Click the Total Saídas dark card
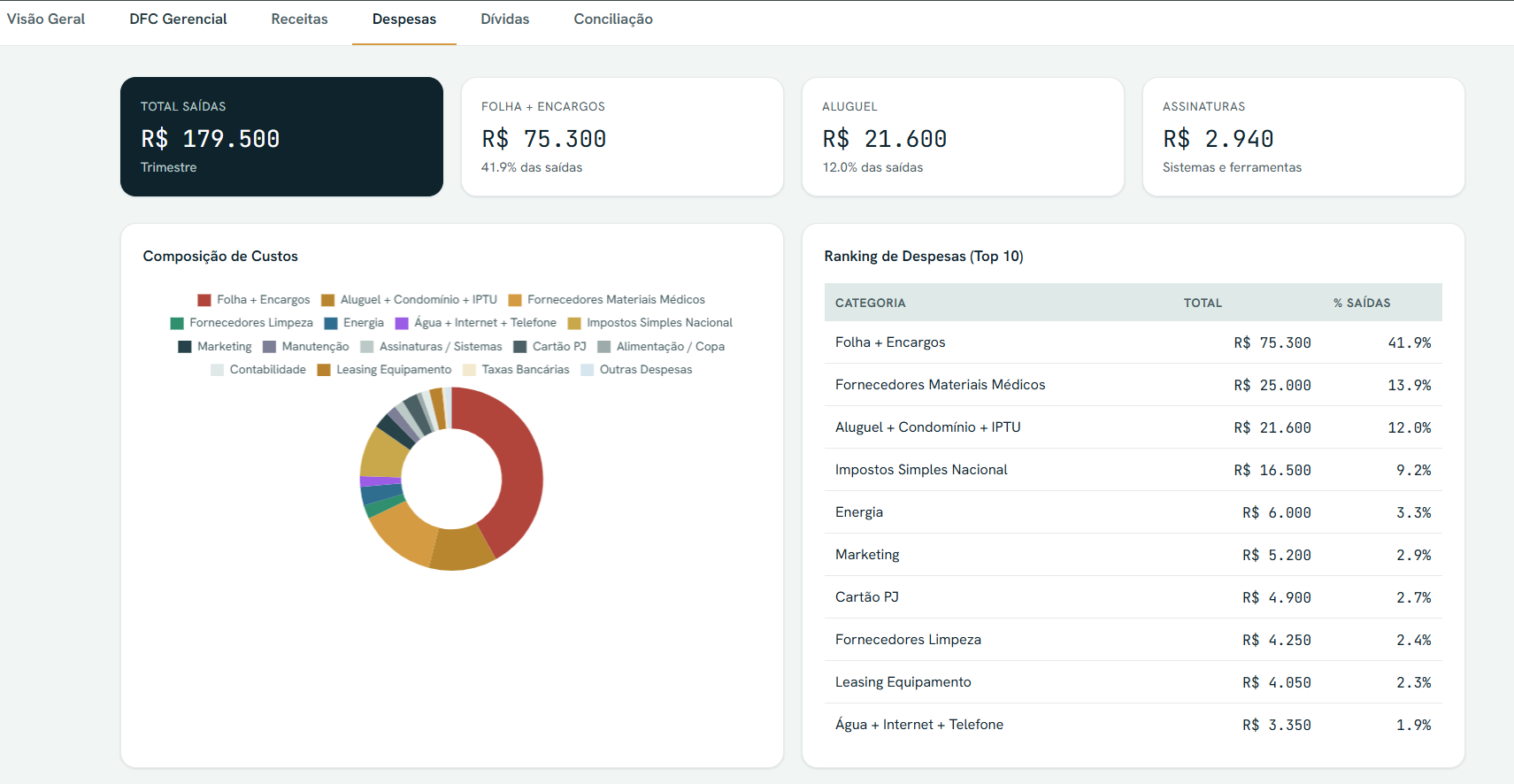The width and height of the screenshot is (1514, 784). click(281, 136)
